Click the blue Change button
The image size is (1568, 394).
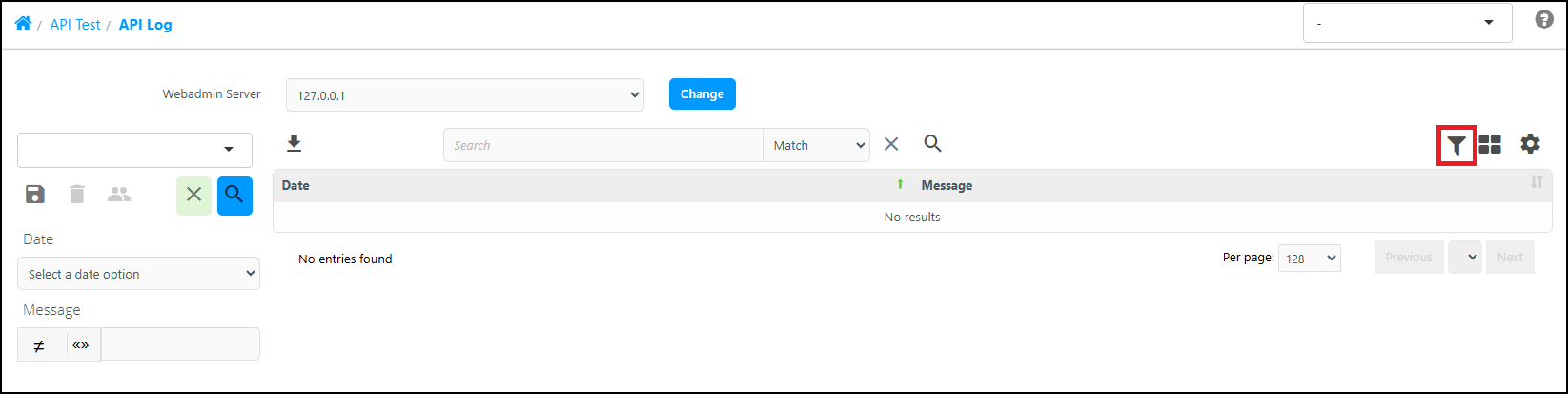(x=703, y=94)
